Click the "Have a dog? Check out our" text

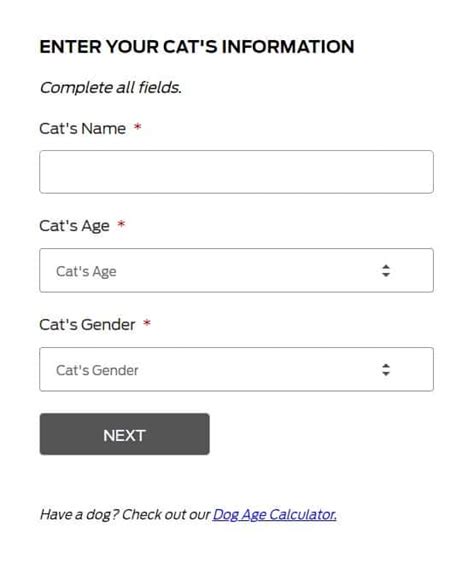[x=125, y=515]
